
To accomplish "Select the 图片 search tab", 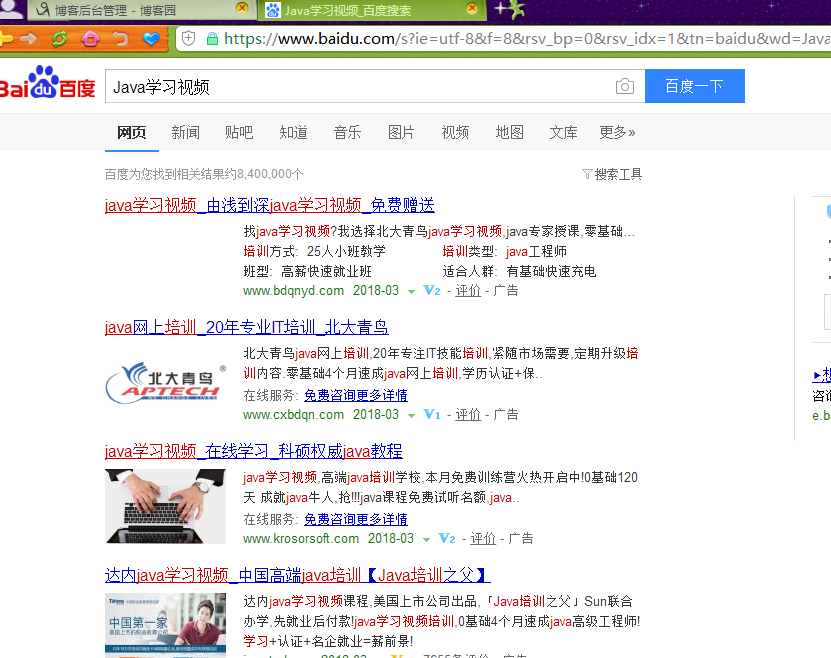I will tap(401, 132).
